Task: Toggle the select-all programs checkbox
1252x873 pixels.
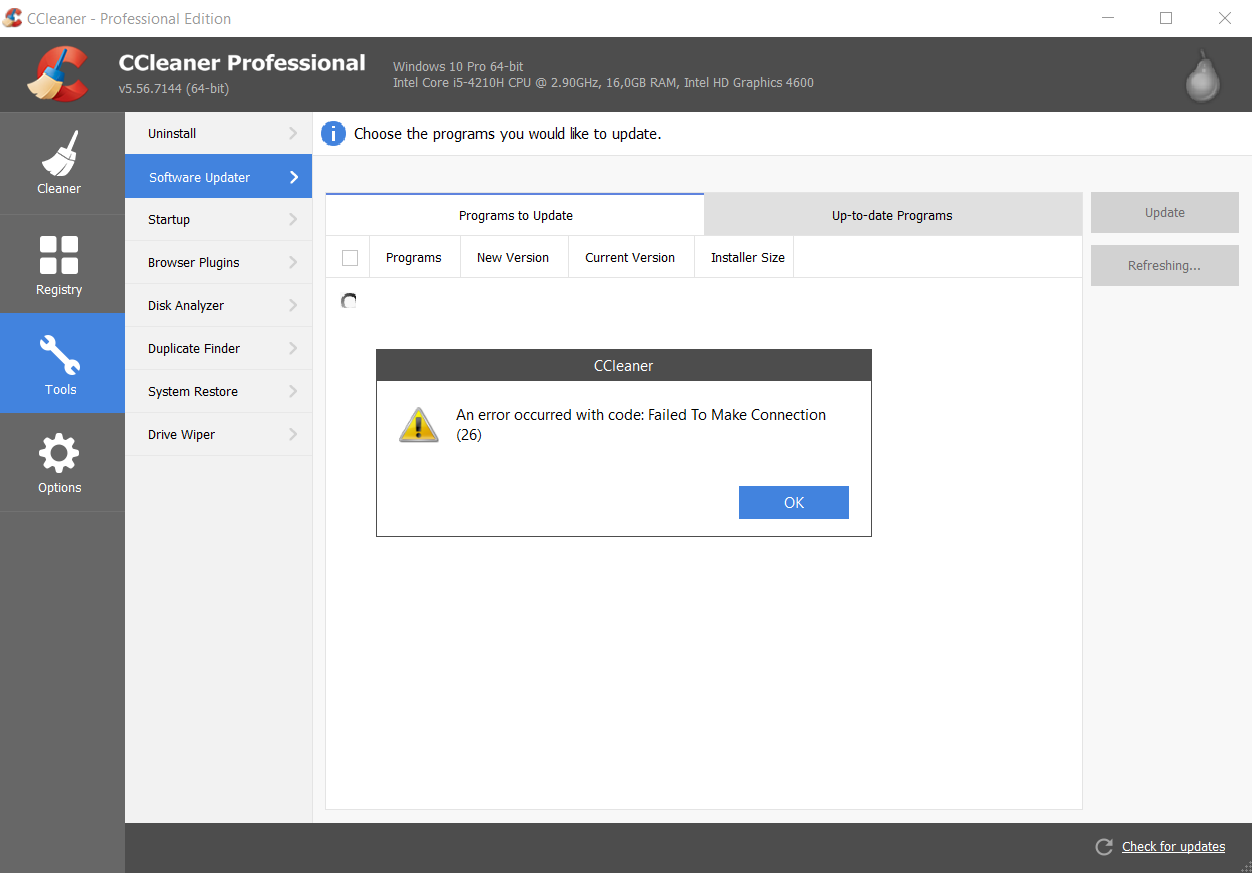Action: (x=350, y=258)
